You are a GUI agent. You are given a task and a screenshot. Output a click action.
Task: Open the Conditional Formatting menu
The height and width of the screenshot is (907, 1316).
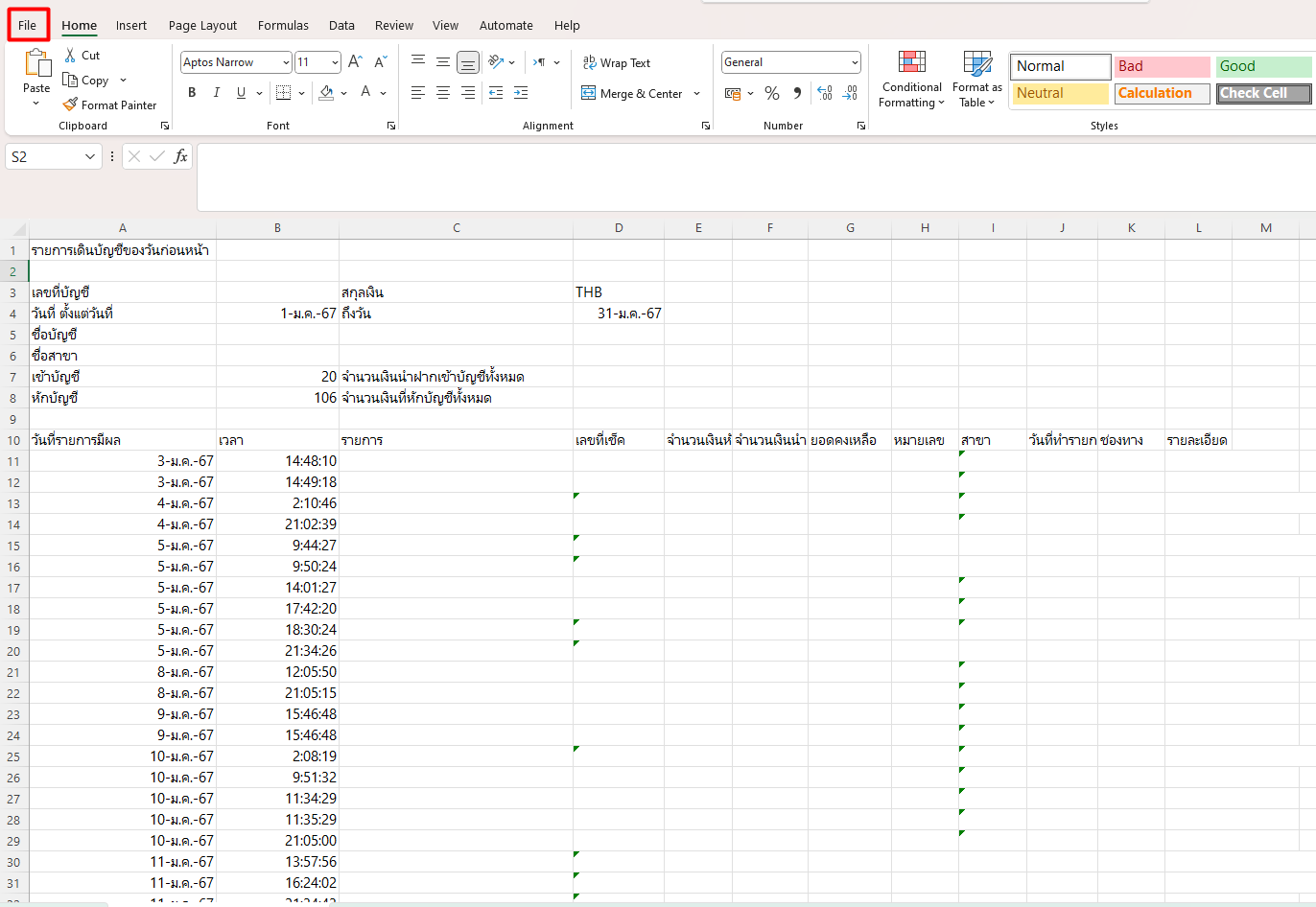tap(911, 80)
